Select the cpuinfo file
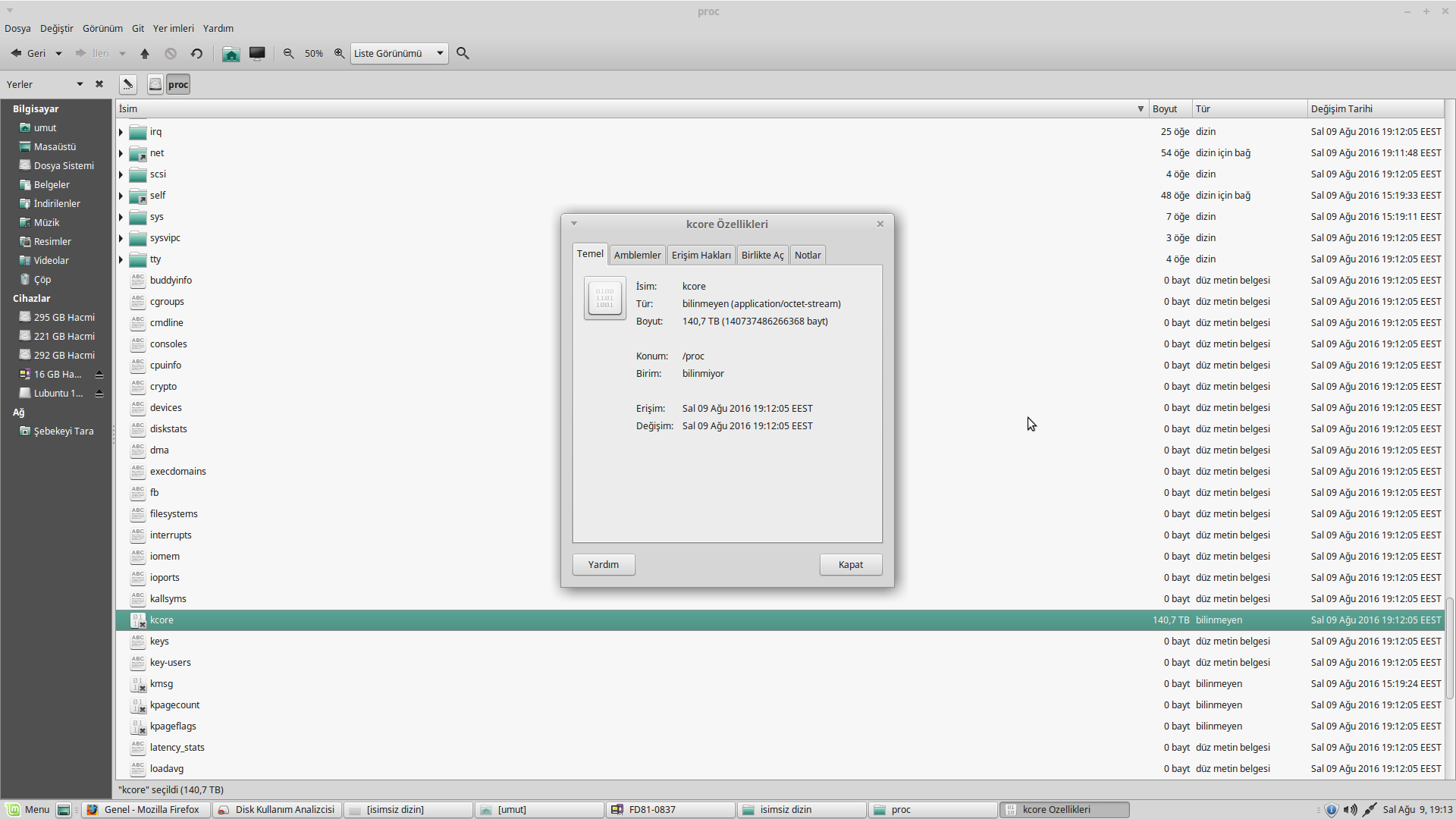Image resolution: width=1456 pixels, height=819 pixels. click(x=165, y=366)
